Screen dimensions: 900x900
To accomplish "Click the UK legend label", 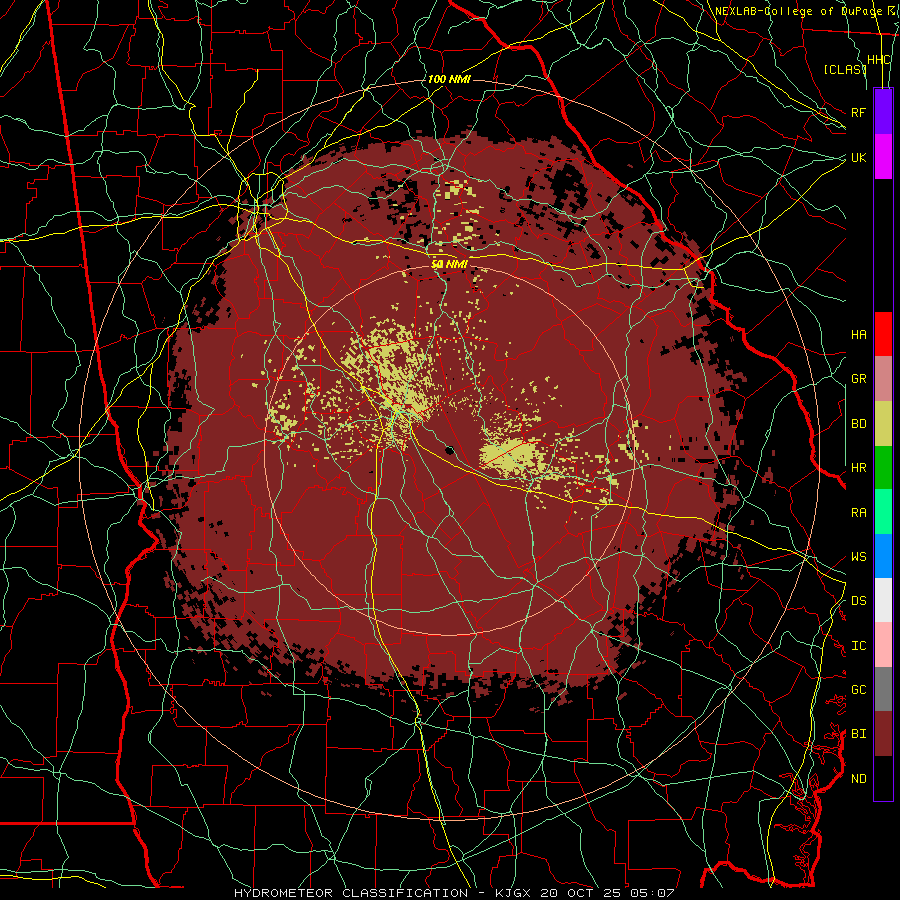I will point(859,157).
